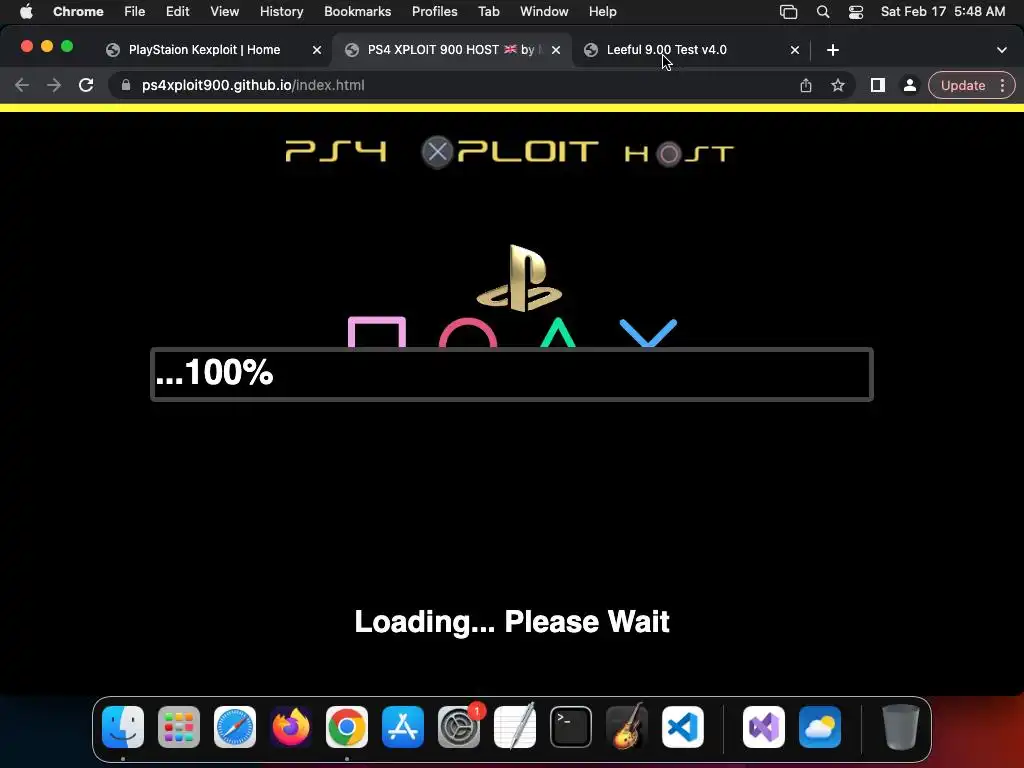The image size is (1024, 768).
Task: Click the Loading Please Wait text
Action: tap(511, 621)
